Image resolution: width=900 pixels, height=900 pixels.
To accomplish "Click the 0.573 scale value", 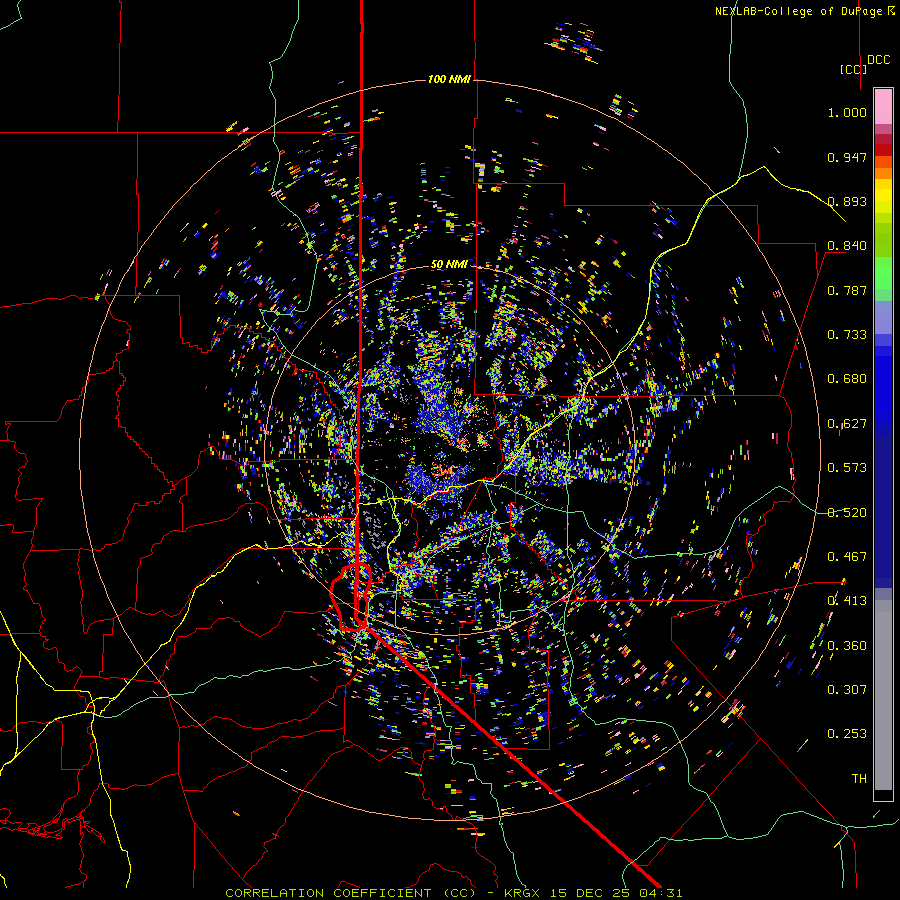I will (x=847, y=468).
